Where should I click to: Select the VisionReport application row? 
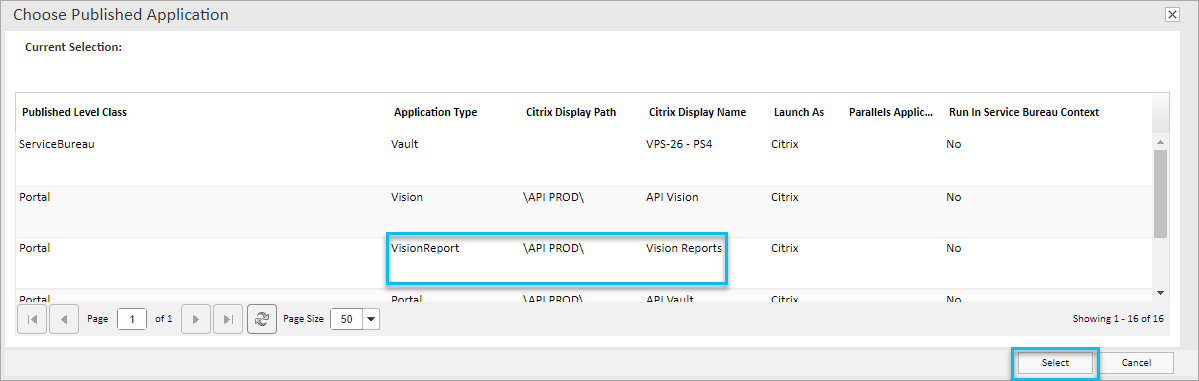point(584,263)
